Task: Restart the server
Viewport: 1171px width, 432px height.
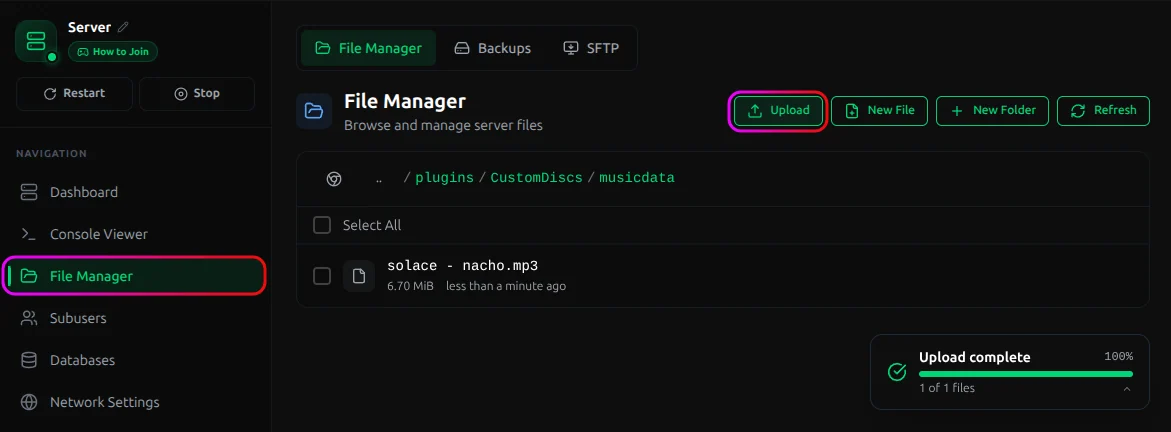Action: (x=74, y=93)
